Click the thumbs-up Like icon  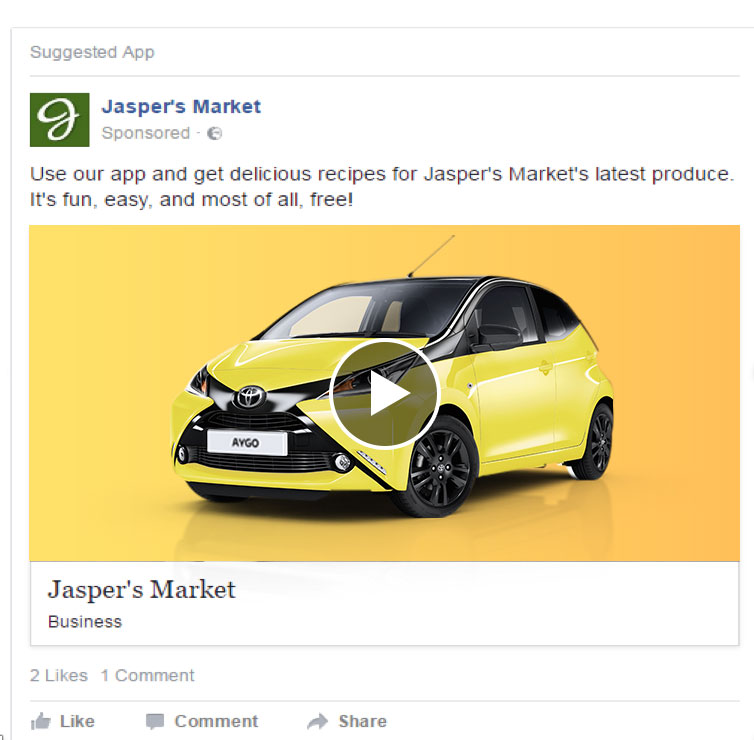pyautogui.click(x=40, y=722)
